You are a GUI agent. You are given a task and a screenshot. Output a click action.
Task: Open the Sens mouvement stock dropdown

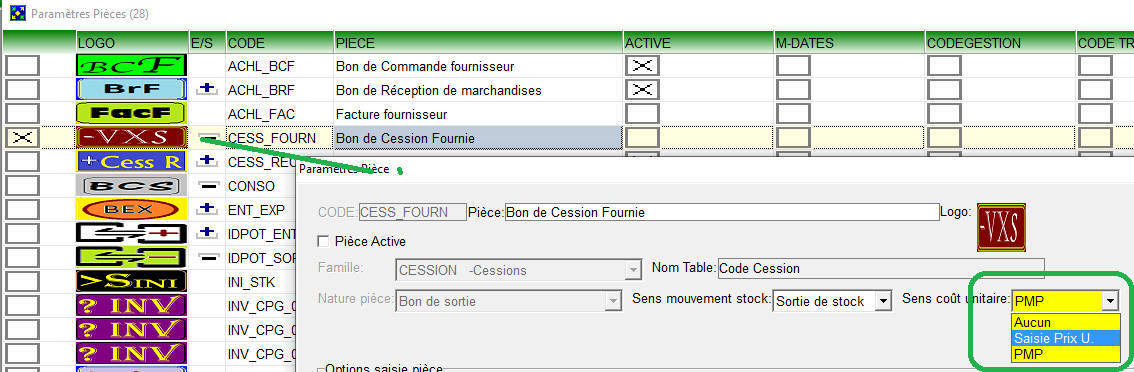(x=883, y=301)
